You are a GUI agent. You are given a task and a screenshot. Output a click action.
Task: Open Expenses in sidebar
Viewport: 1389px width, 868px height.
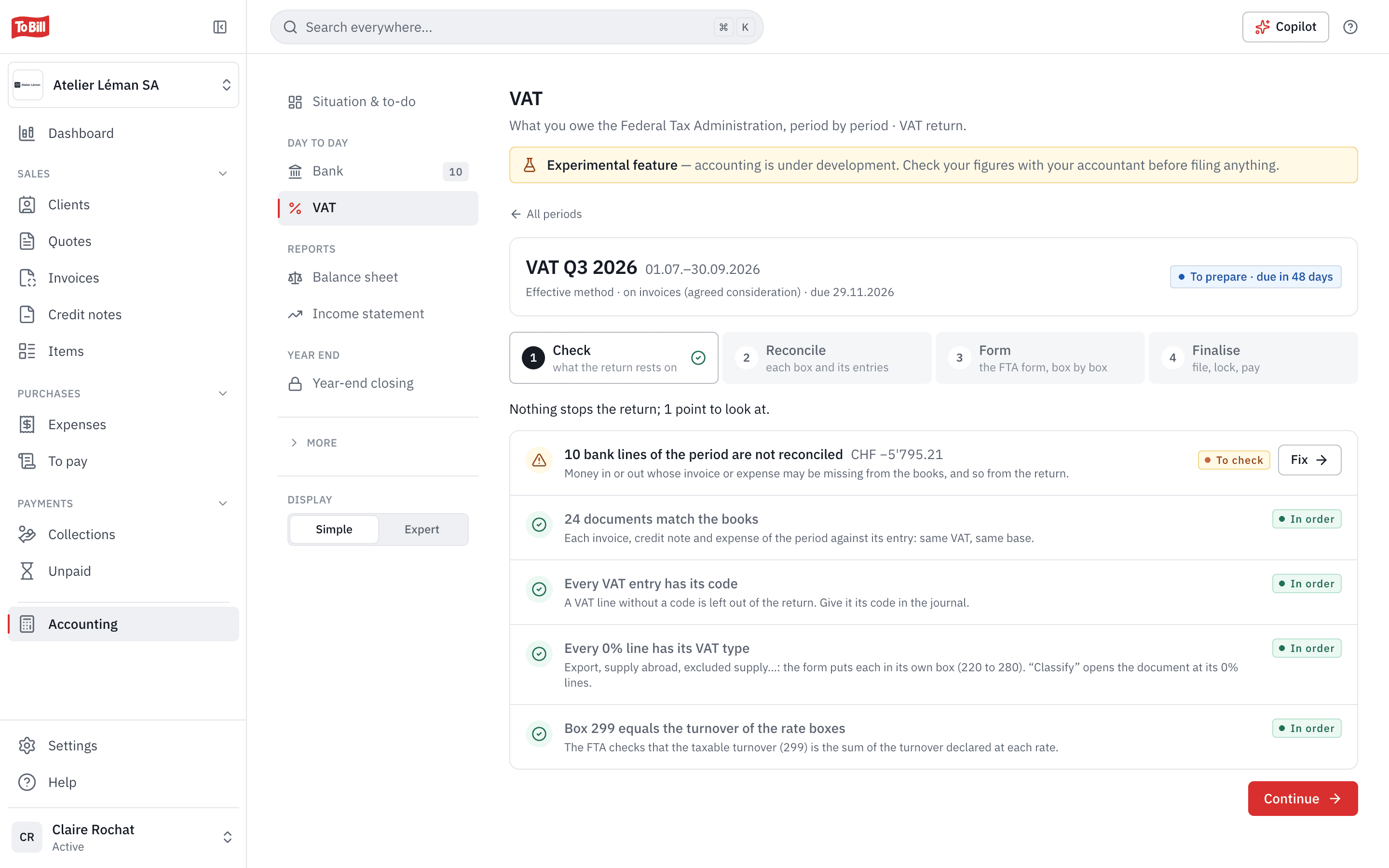click(x=123, y=424)
